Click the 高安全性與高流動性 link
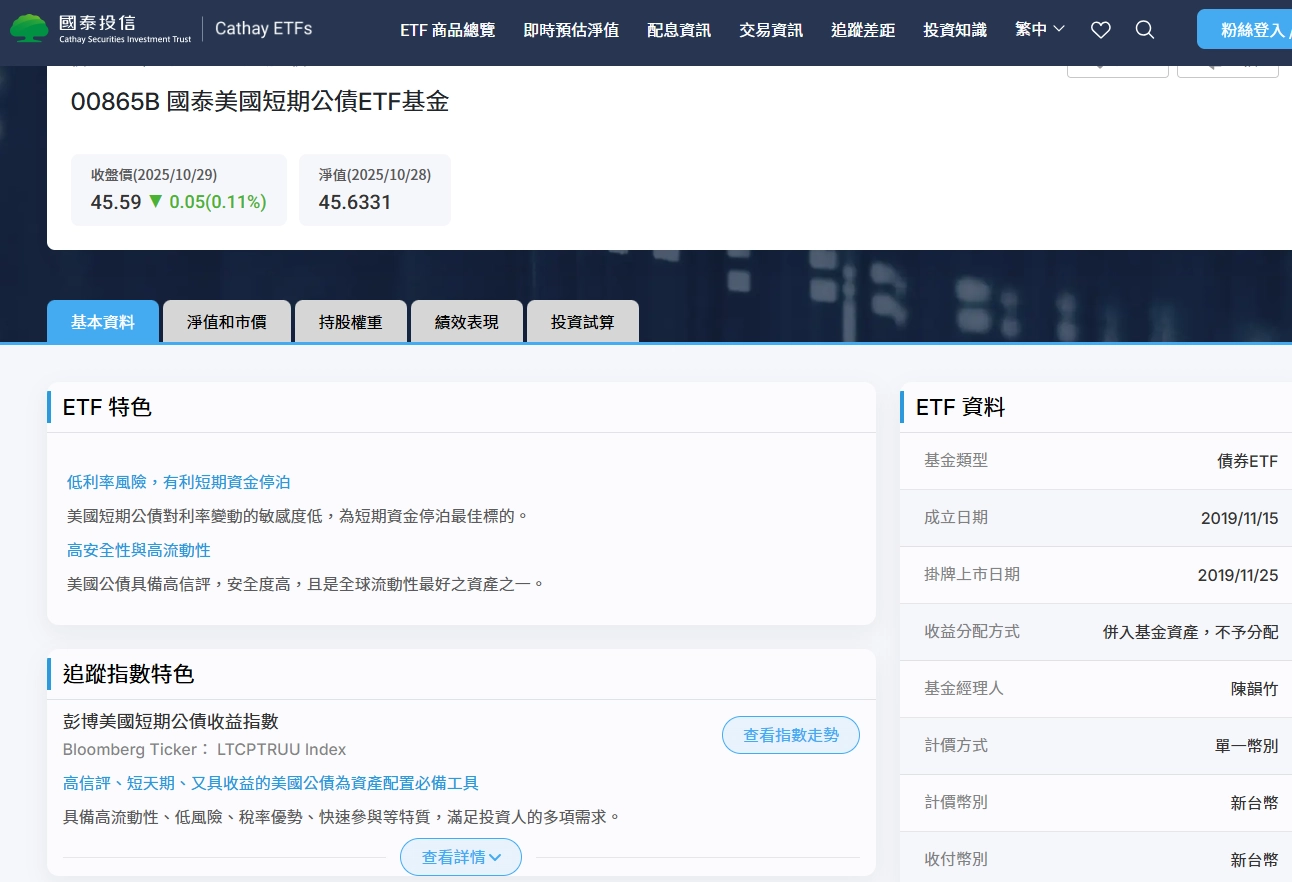1292x882 pixels. coord(139,550)
